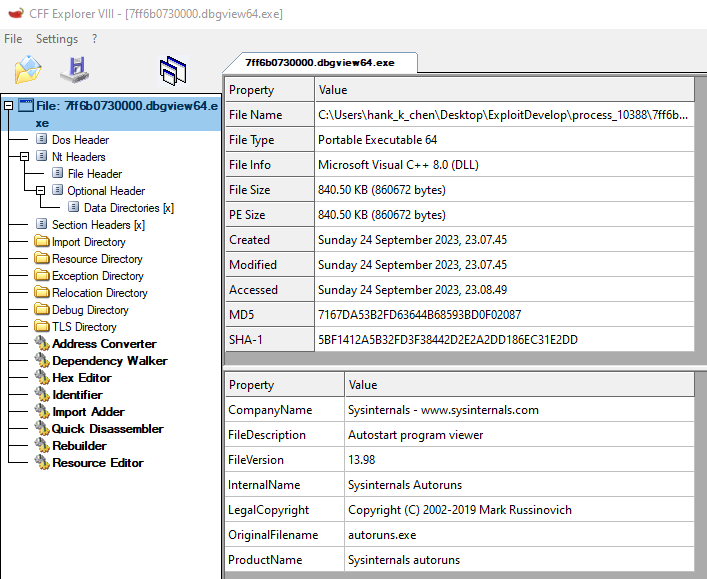
Task: Open the ? help menu
Action: pos(94,39)
